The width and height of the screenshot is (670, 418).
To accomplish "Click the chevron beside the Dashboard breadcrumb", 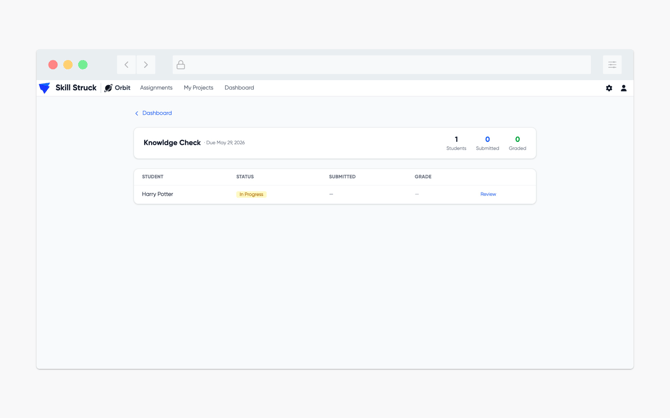I will click(x=137, y=113).
